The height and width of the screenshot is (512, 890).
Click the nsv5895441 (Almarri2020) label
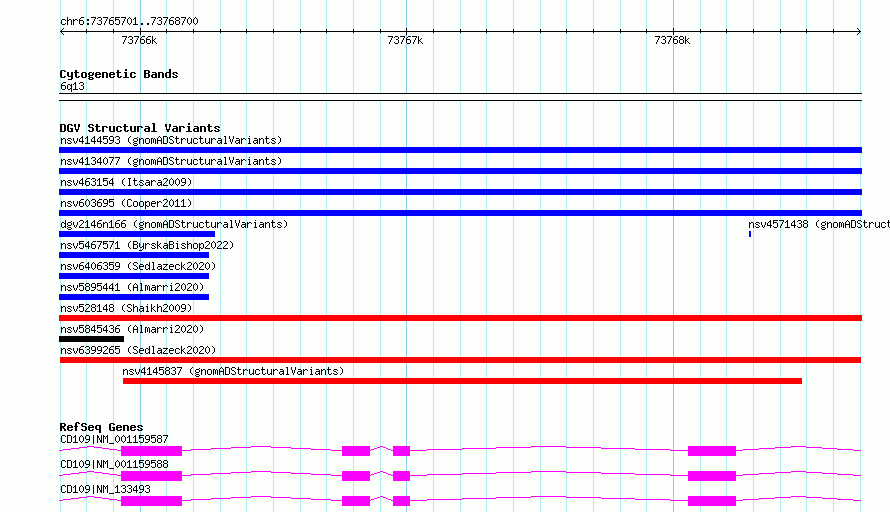[x=132, y=287]
